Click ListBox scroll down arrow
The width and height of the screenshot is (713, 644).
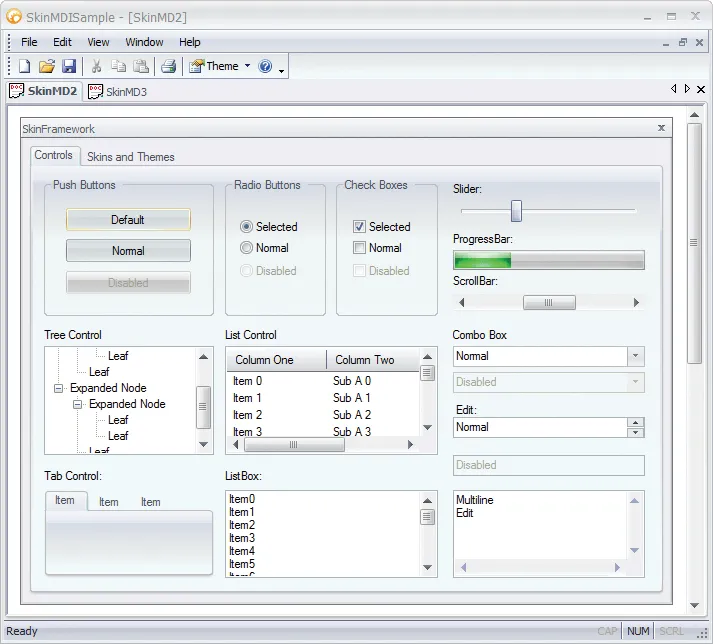427,567
